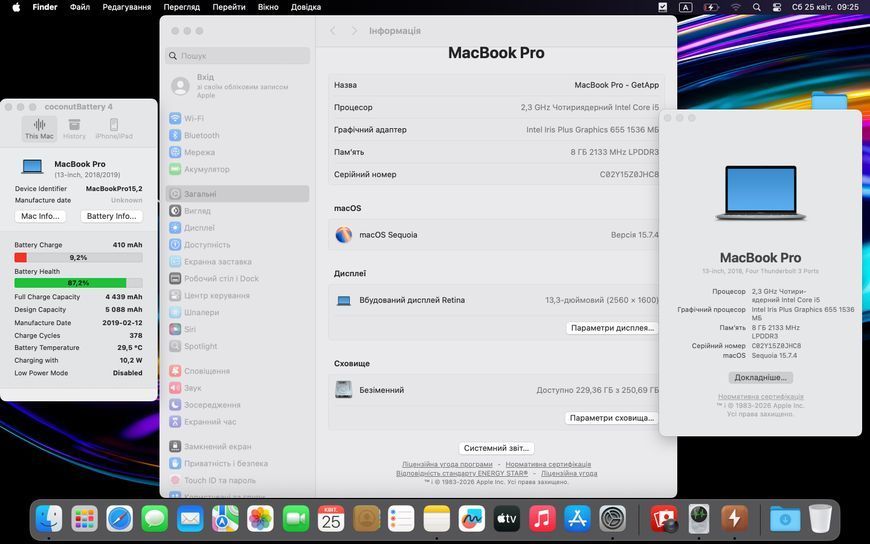
Task: Switch to iPhone/iPad tab in coconutBattery
Action: [x=114, y=129]
